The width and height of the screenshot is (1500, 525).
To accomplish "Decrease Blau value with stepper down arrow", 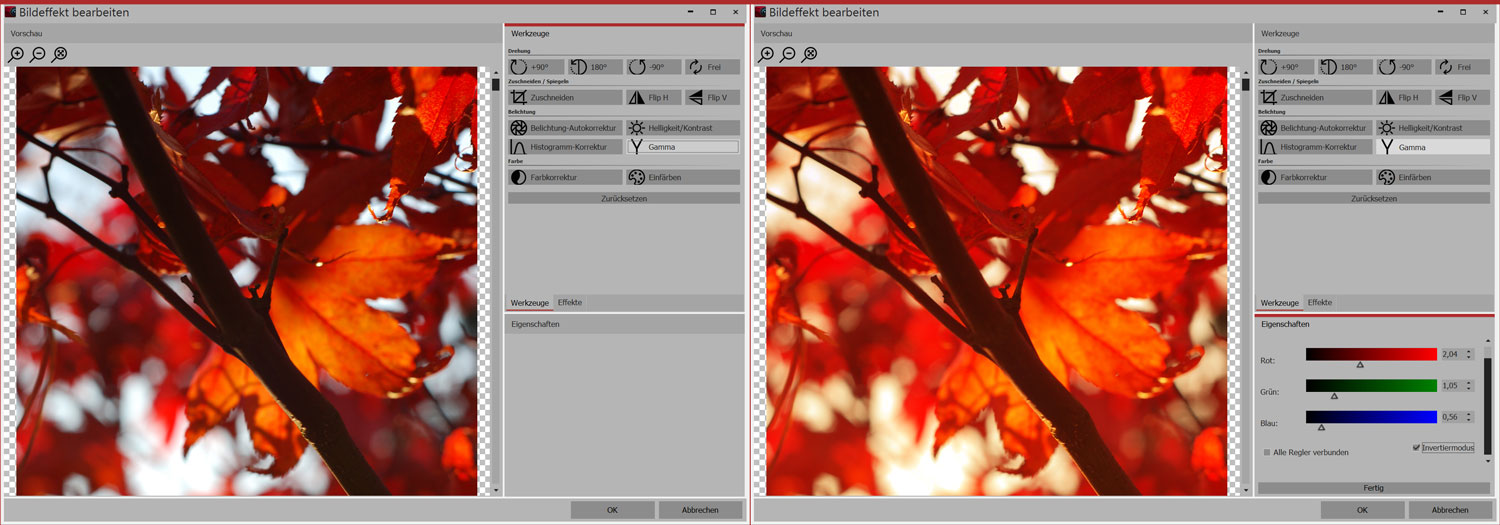I will tap(1469, 420).
